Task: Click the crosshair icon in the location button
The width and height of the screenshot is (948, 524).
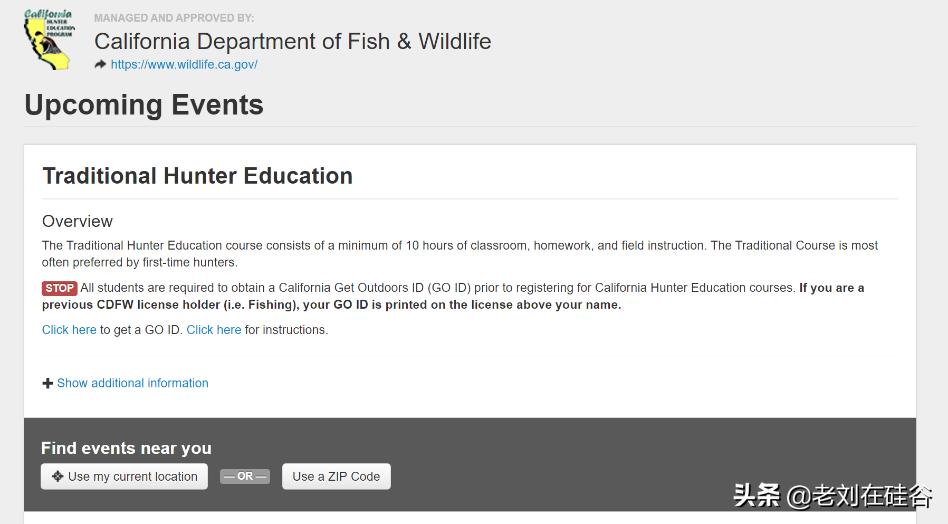Action: 57,477
